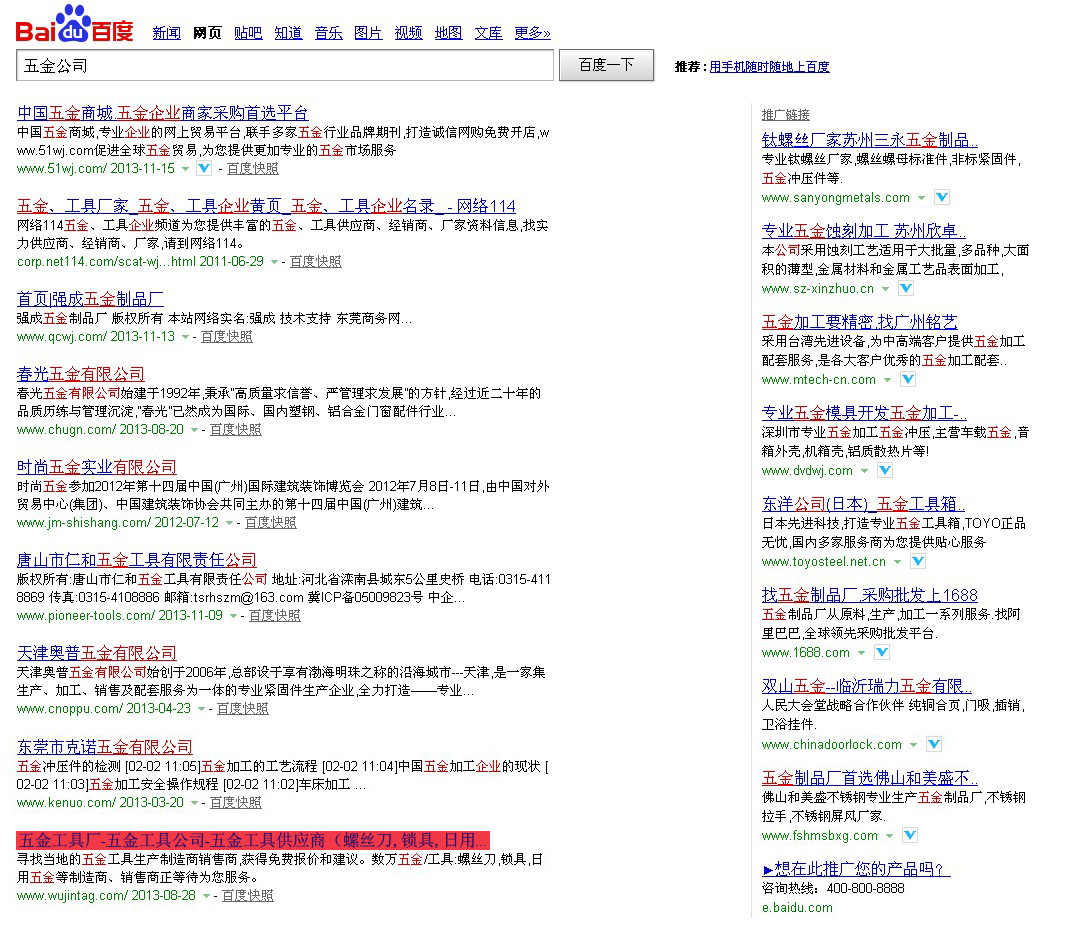Click blue arrow icon beside www.51wj.com result

[x=204, y=169]
